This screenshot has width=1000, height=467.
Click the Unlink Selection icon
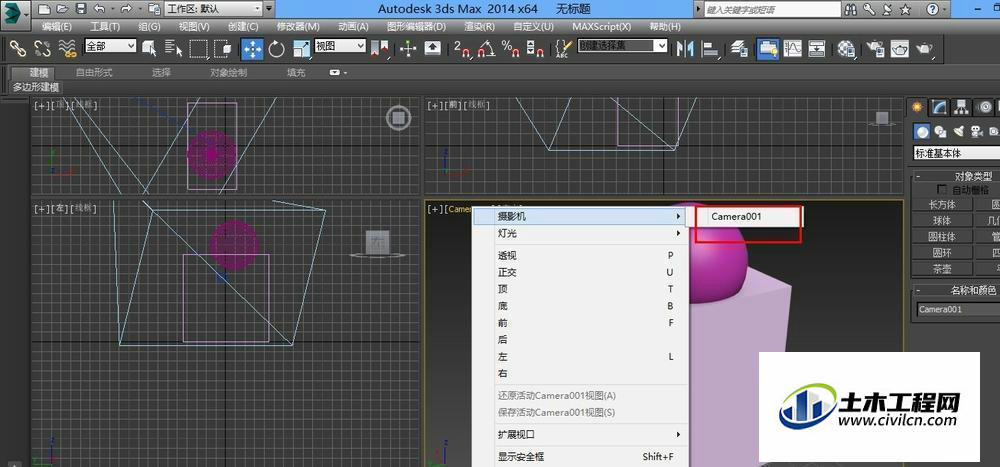(x=42, y=48)
